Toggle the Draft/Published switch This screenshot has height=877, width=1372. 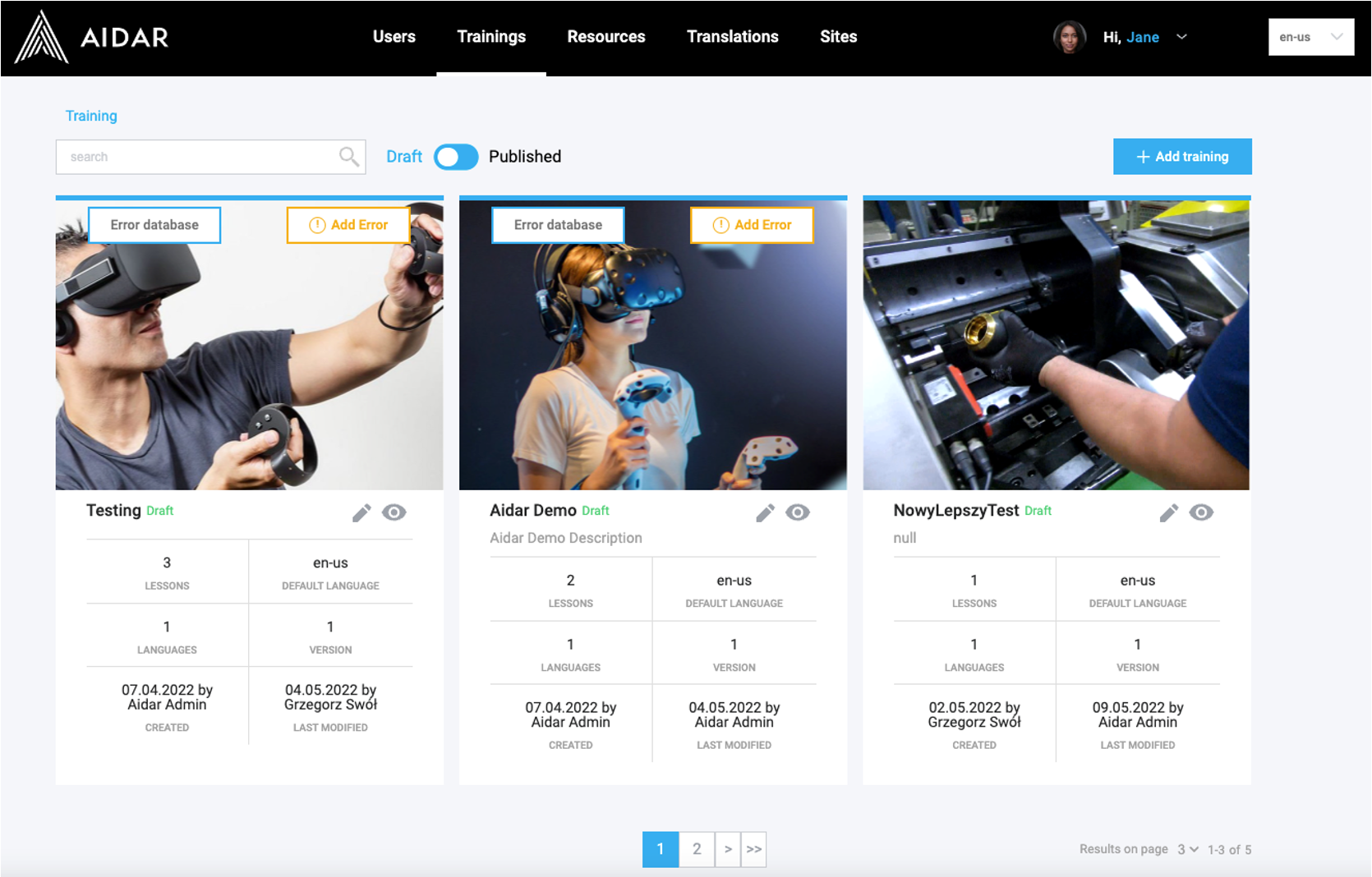pos(456,157)
